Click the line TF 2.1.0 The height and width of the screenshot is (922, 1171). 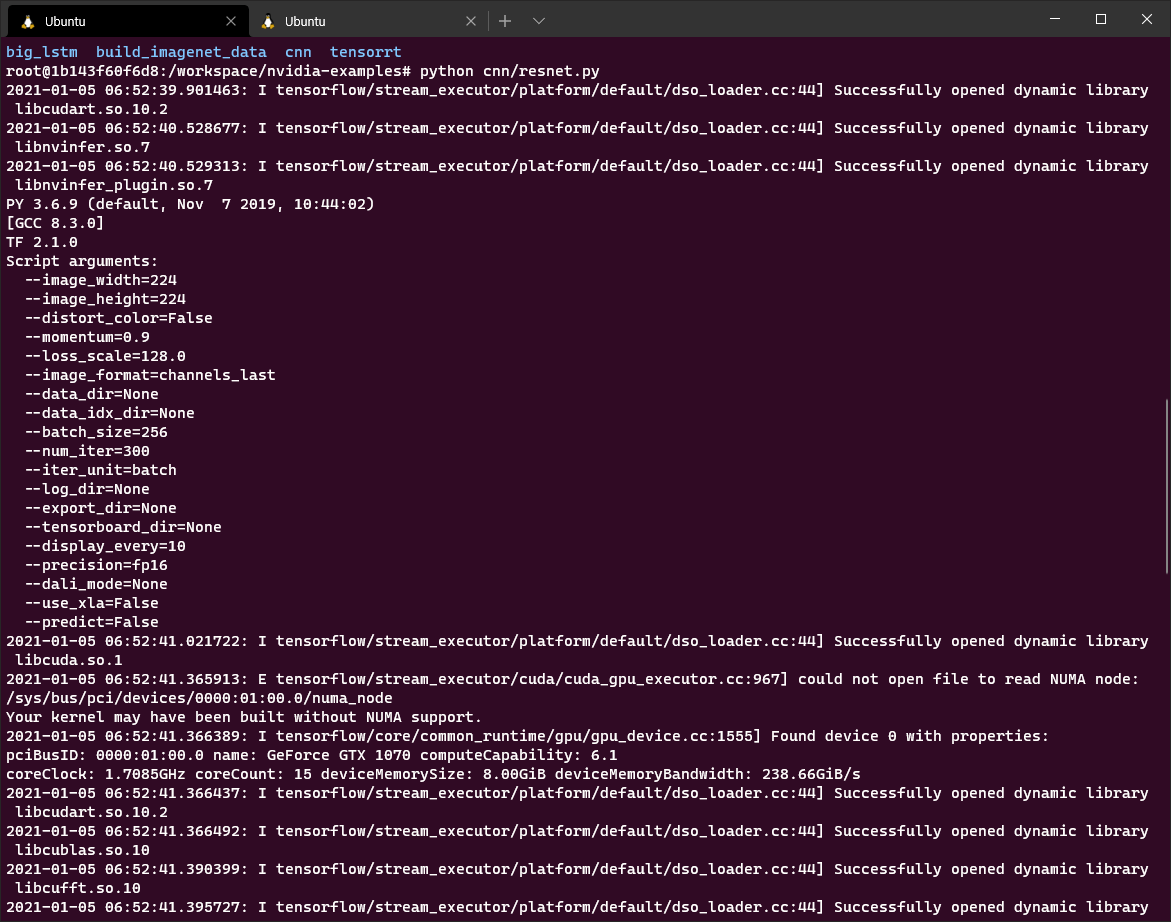click(x=42, y=242)
